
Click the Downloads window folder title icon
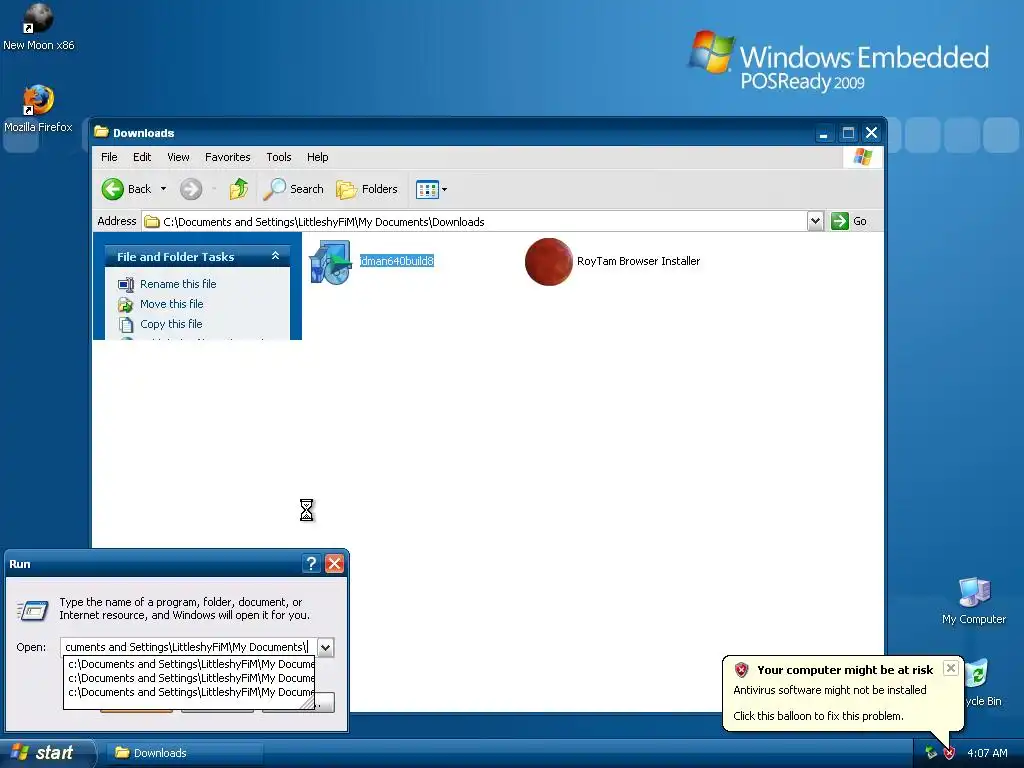(101, 132)
